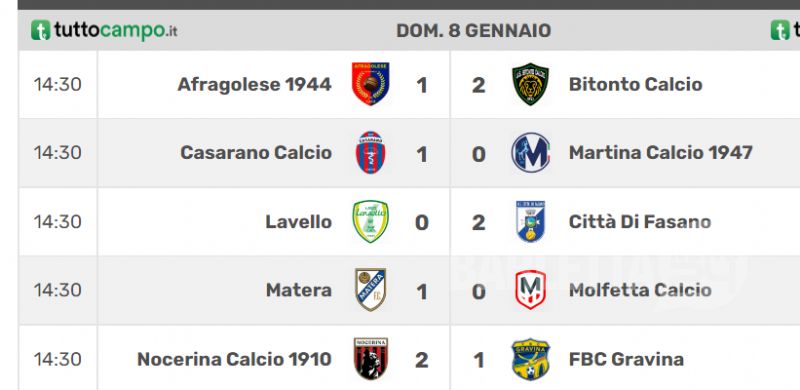Open the tuttocampo.it logo at top left
This screenshot has width=800, height=390.
click(104, 30)
